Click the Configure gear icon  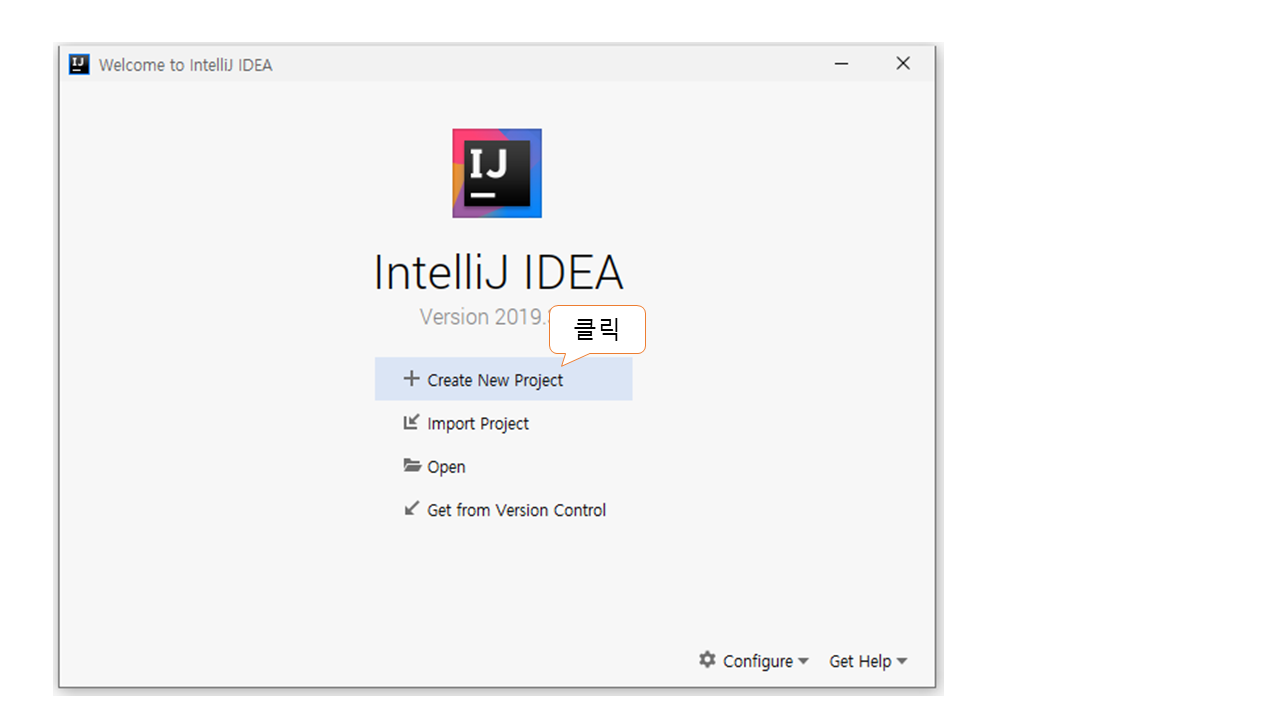(707, 660)
